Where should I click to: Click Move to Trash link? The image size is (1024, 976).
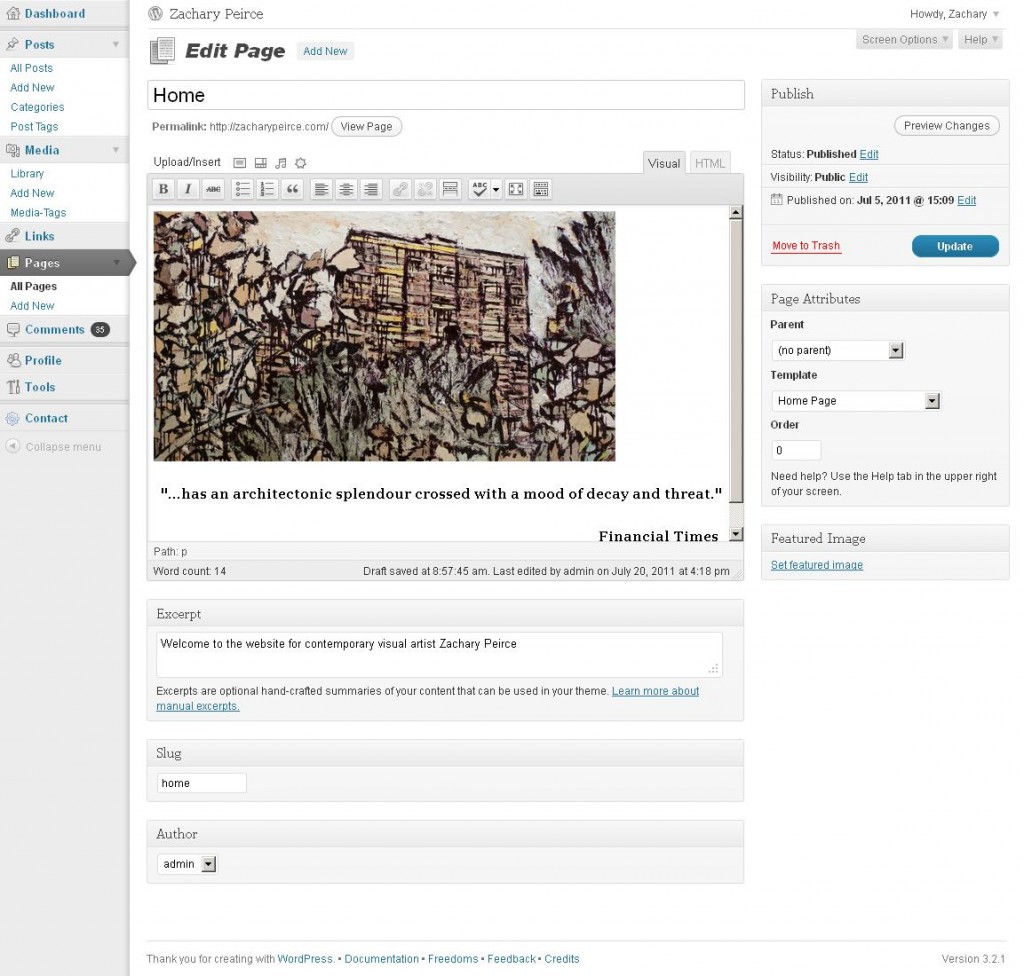pyautogui.click(x=806, y=246)
